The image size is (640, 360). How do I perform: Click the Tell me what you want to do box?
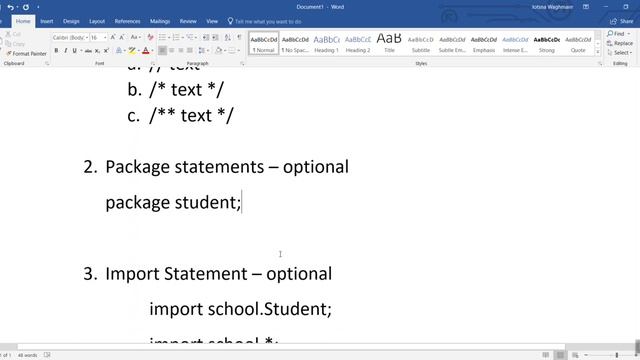pos(264,21)
